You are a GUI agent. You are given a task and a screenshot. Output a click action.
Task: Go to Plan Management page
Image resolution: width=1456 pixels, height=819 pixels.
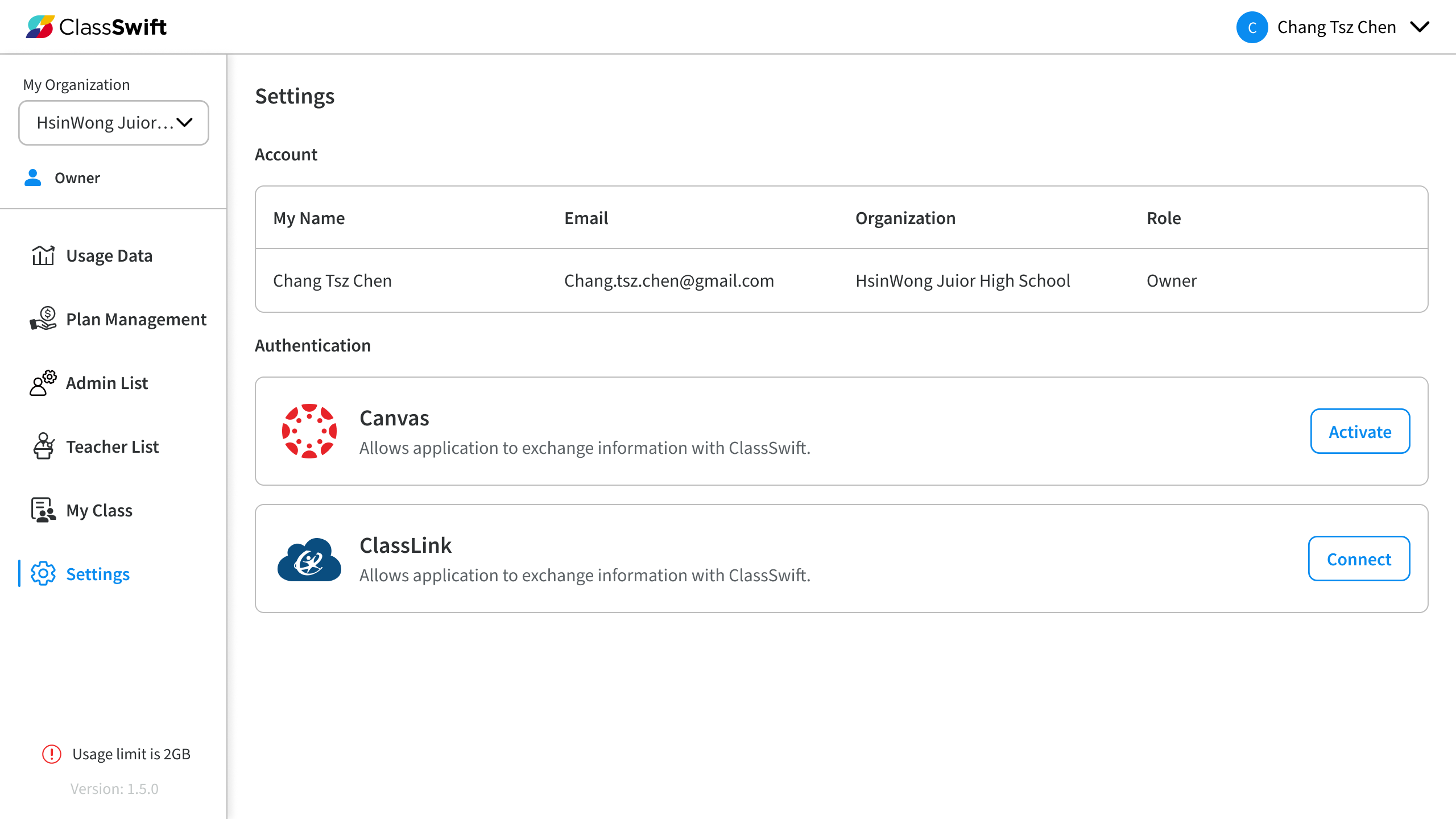click(136, 320)
